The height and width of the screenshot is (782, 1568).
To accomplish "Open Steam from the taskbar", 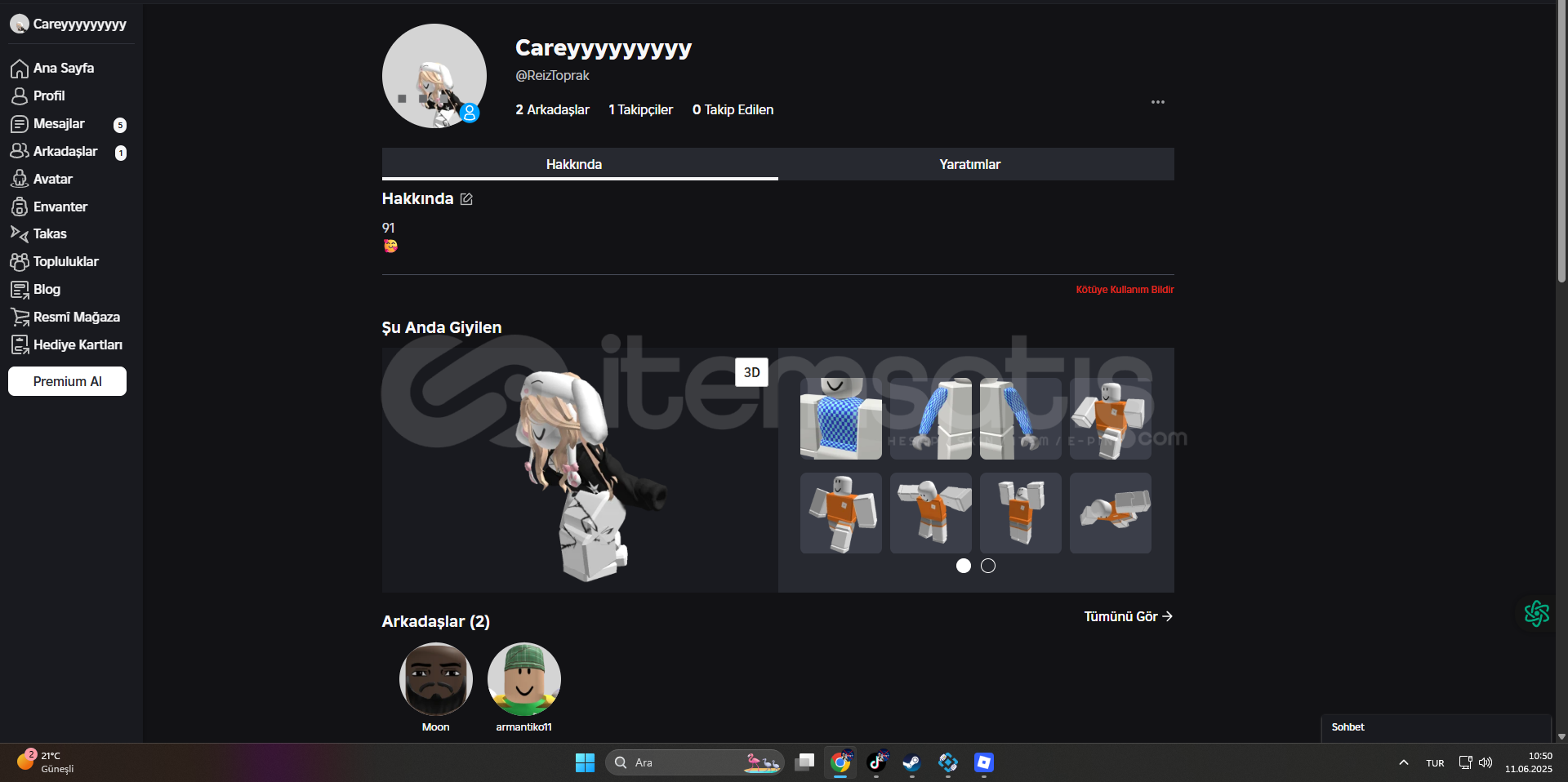I will click(x=912, y=762).
